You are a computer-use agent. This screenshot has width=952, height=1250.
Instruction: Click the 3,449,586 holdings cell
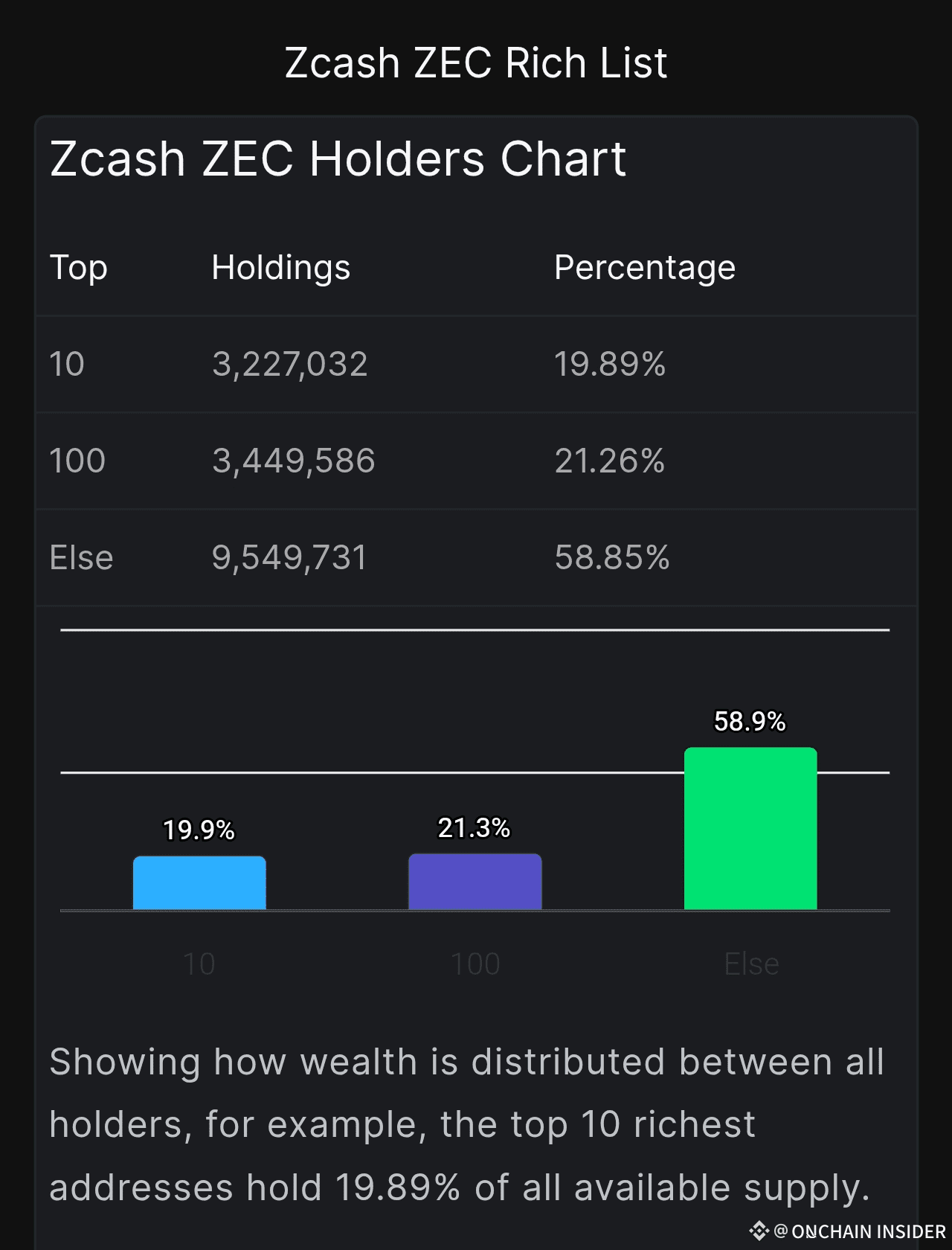point(294,461)
